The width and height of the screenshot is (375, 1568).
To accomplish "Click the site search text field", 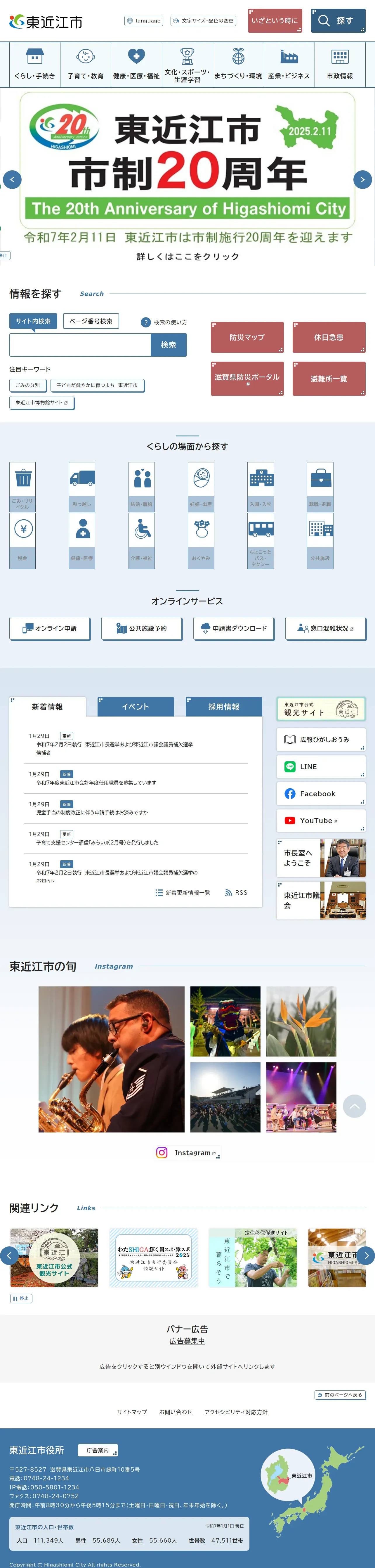I will click(x=80, y=345).
